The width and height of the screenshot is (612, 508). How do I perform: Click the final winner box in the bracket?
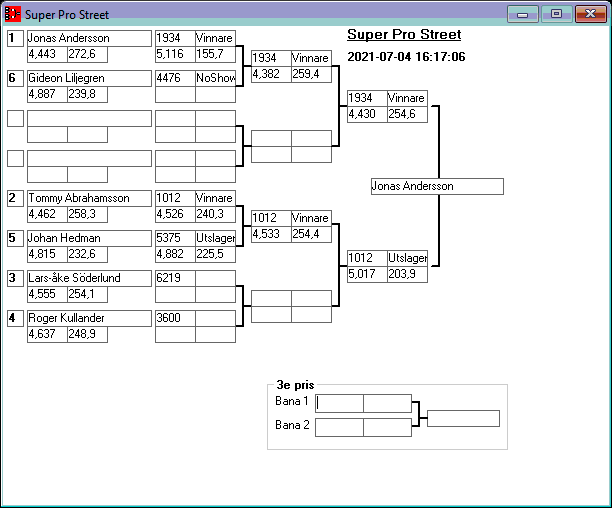[436, 186]
